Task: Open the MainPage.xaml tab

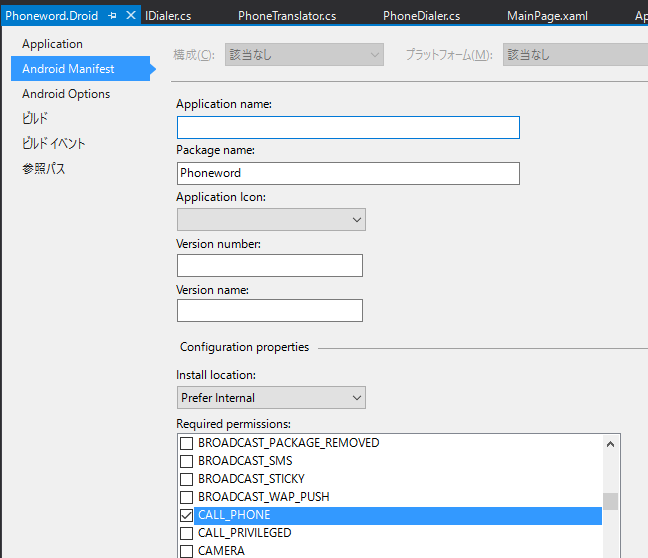Action: (x=547, y=16)
